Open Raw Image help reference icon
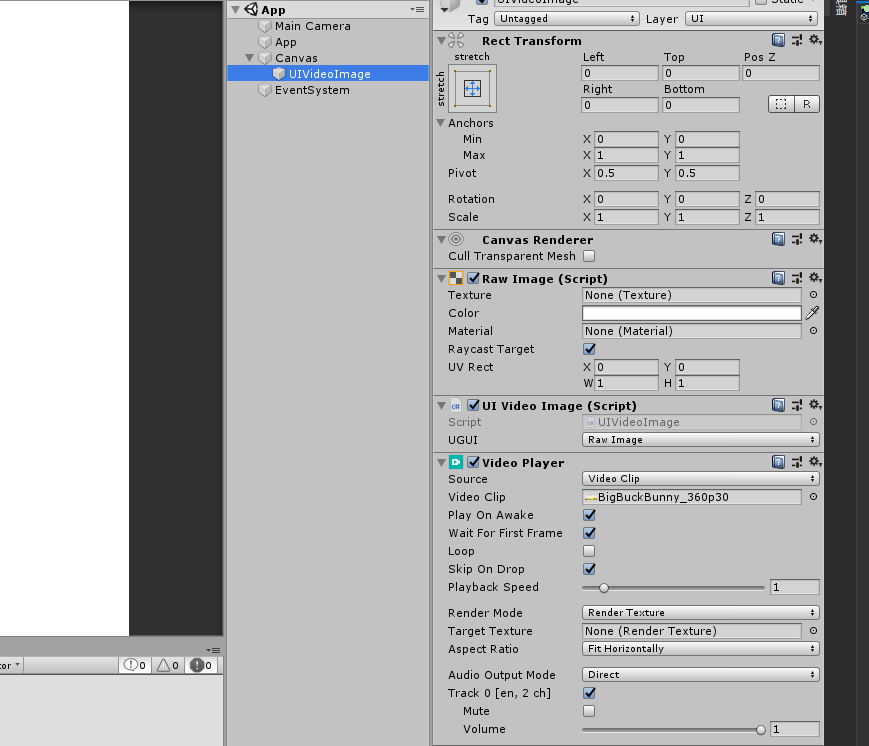 pos(778,278)
